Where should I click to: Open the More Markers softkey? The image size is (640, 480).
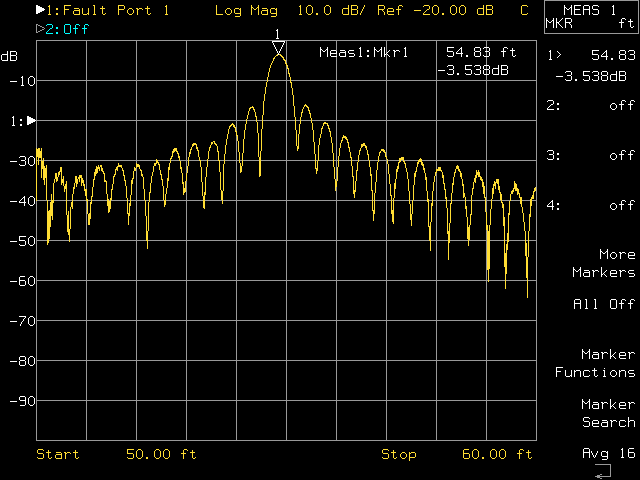604,263
